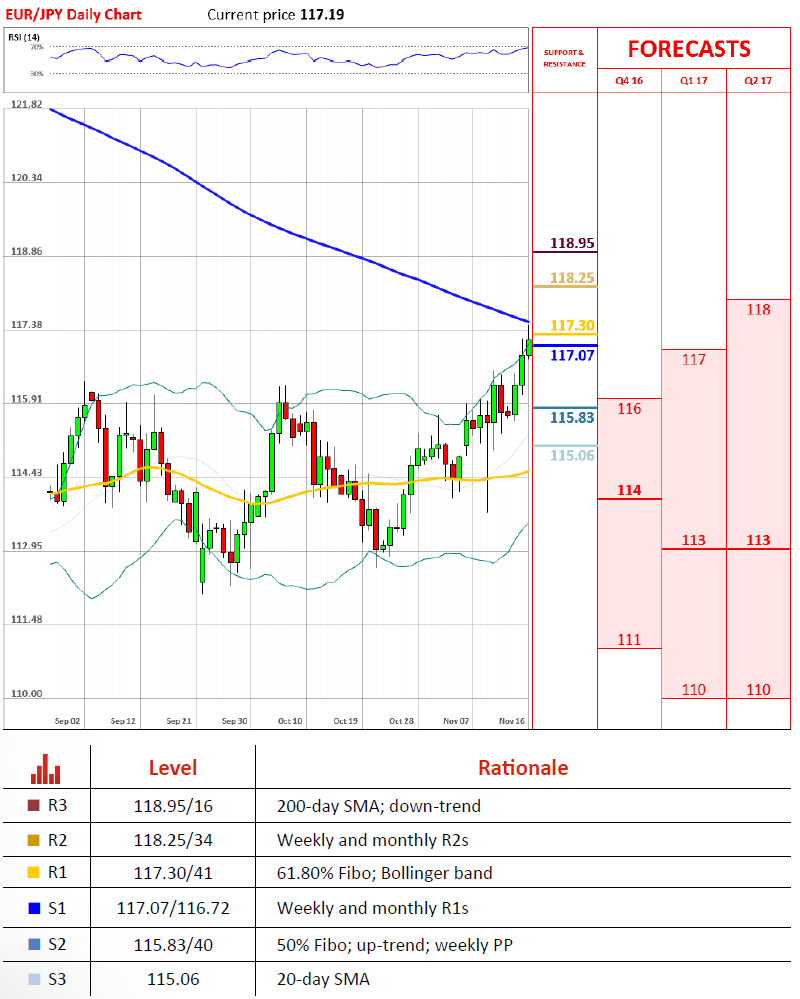Select the 118.95 resistance level label

(x=572, y=243)
